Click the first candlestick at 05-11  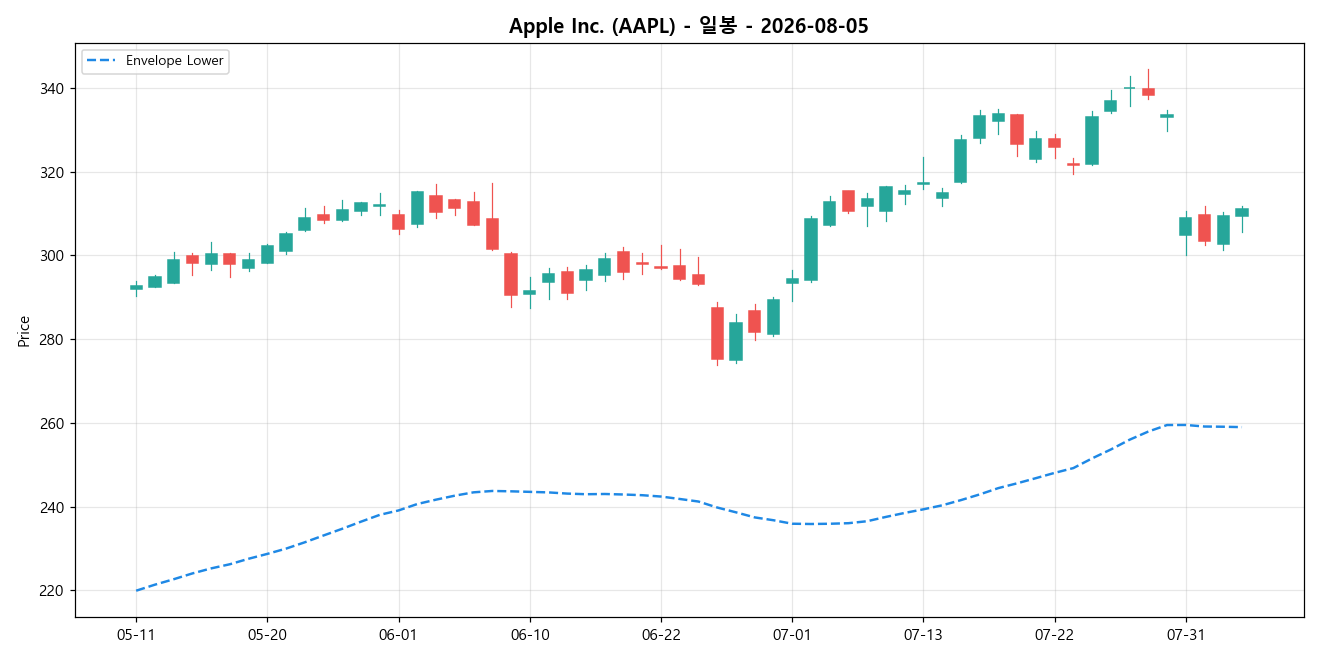click(136, 288)
